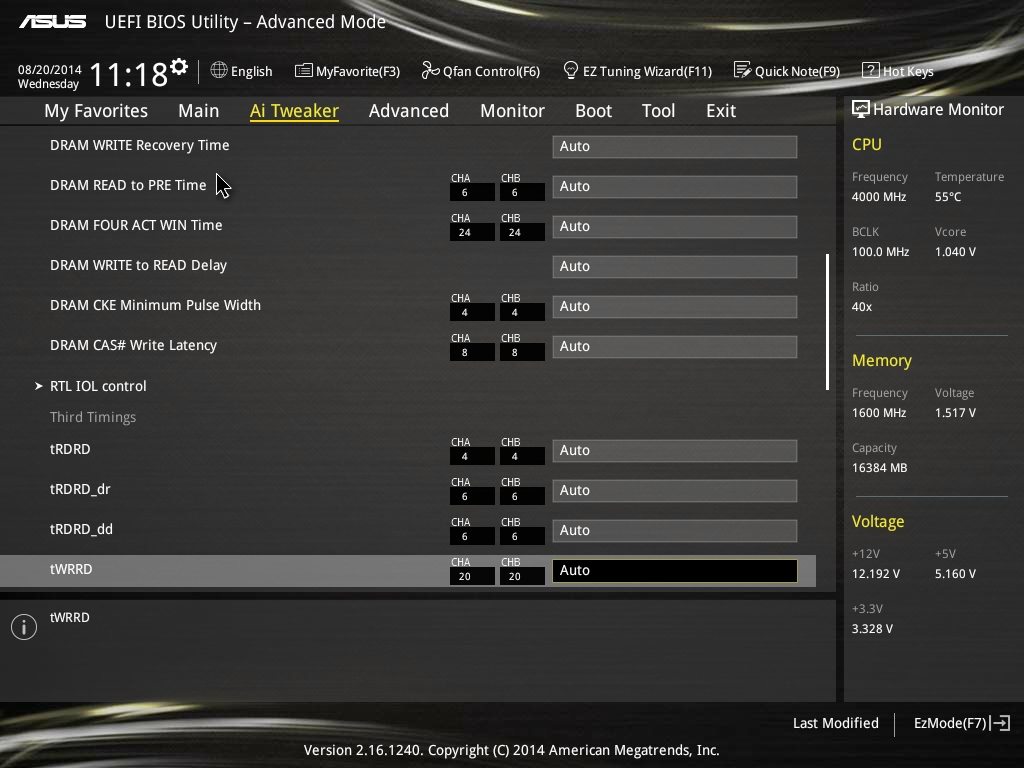Select the tRDRD_dr row label
Screen dimensions: 1024x768
click(x=80, y=489)
